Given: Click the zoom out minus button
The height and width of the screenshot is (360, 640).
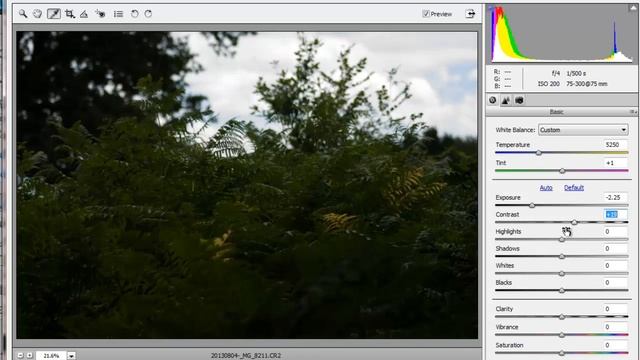Looking at the screenshot, I should tap(20, 356).
